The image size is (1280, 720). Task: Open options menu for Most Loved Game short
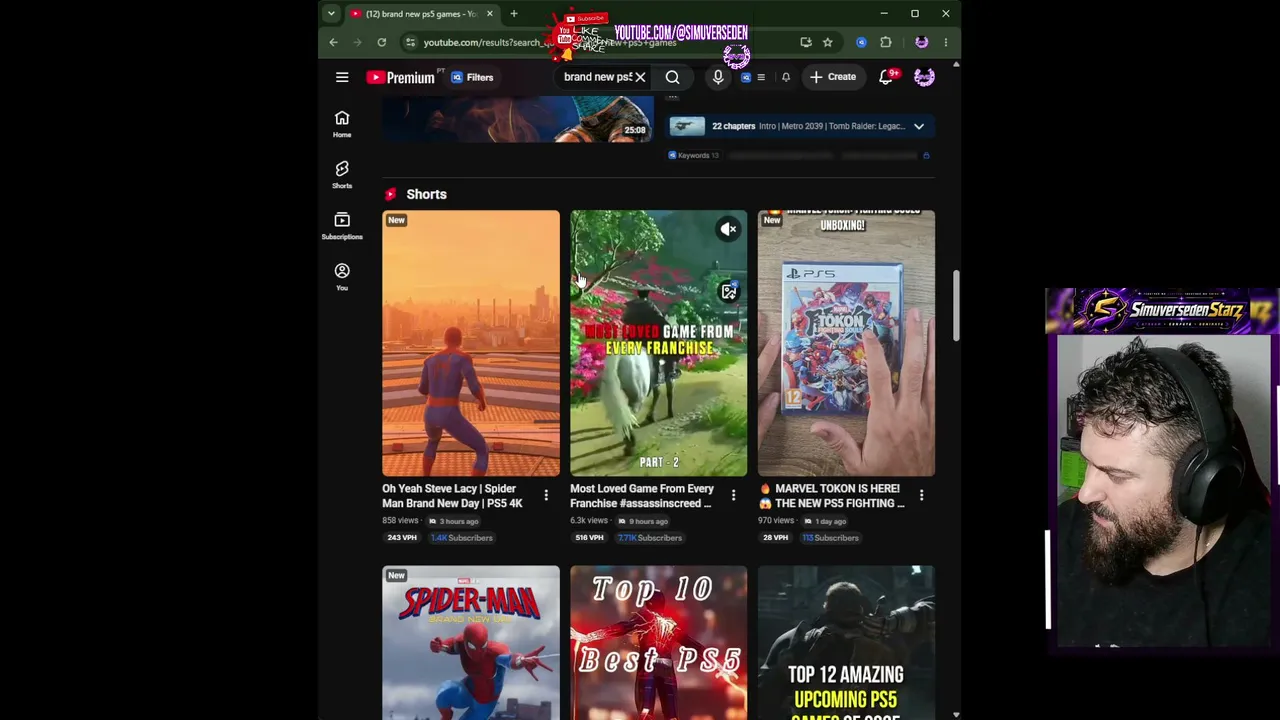click(x=733, y=495)
